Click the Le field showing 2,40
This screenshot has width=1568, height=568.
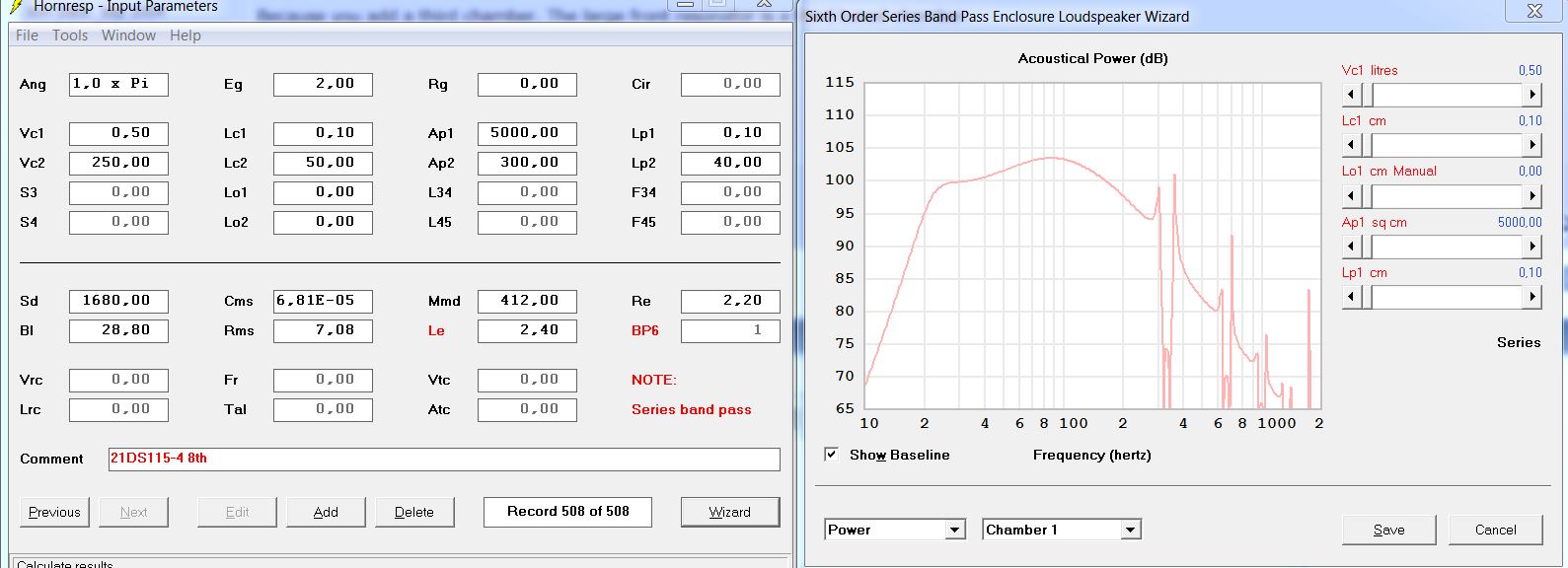(527, 330)
